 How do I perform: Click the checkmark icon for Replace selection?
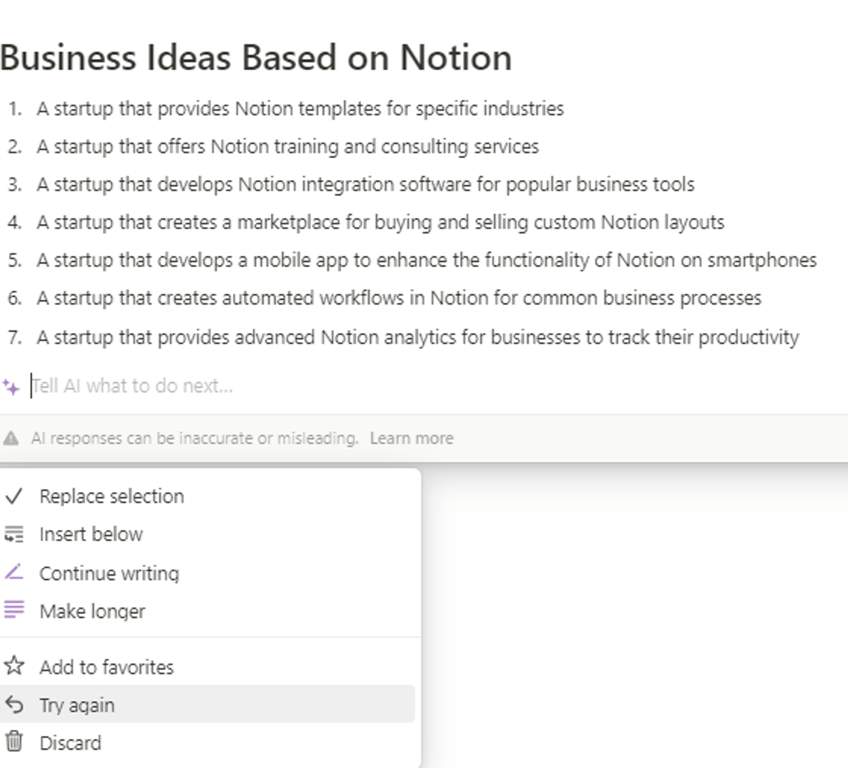[14, 496]
